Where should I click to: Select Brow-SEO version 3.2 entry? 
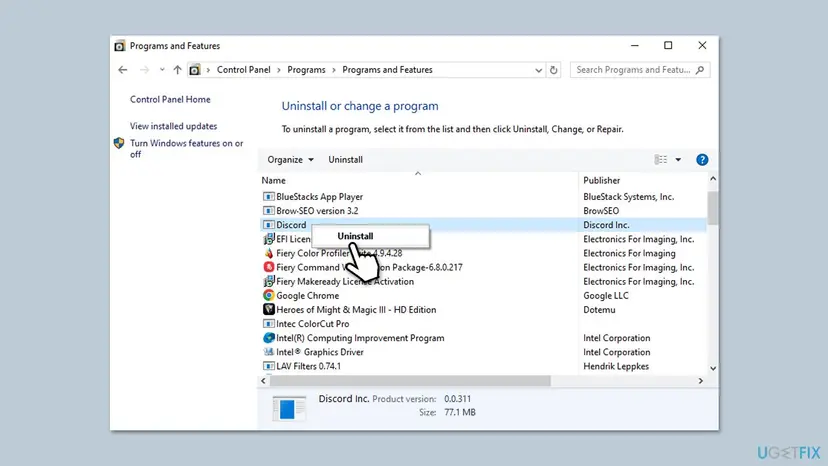[x=317, y=211]
